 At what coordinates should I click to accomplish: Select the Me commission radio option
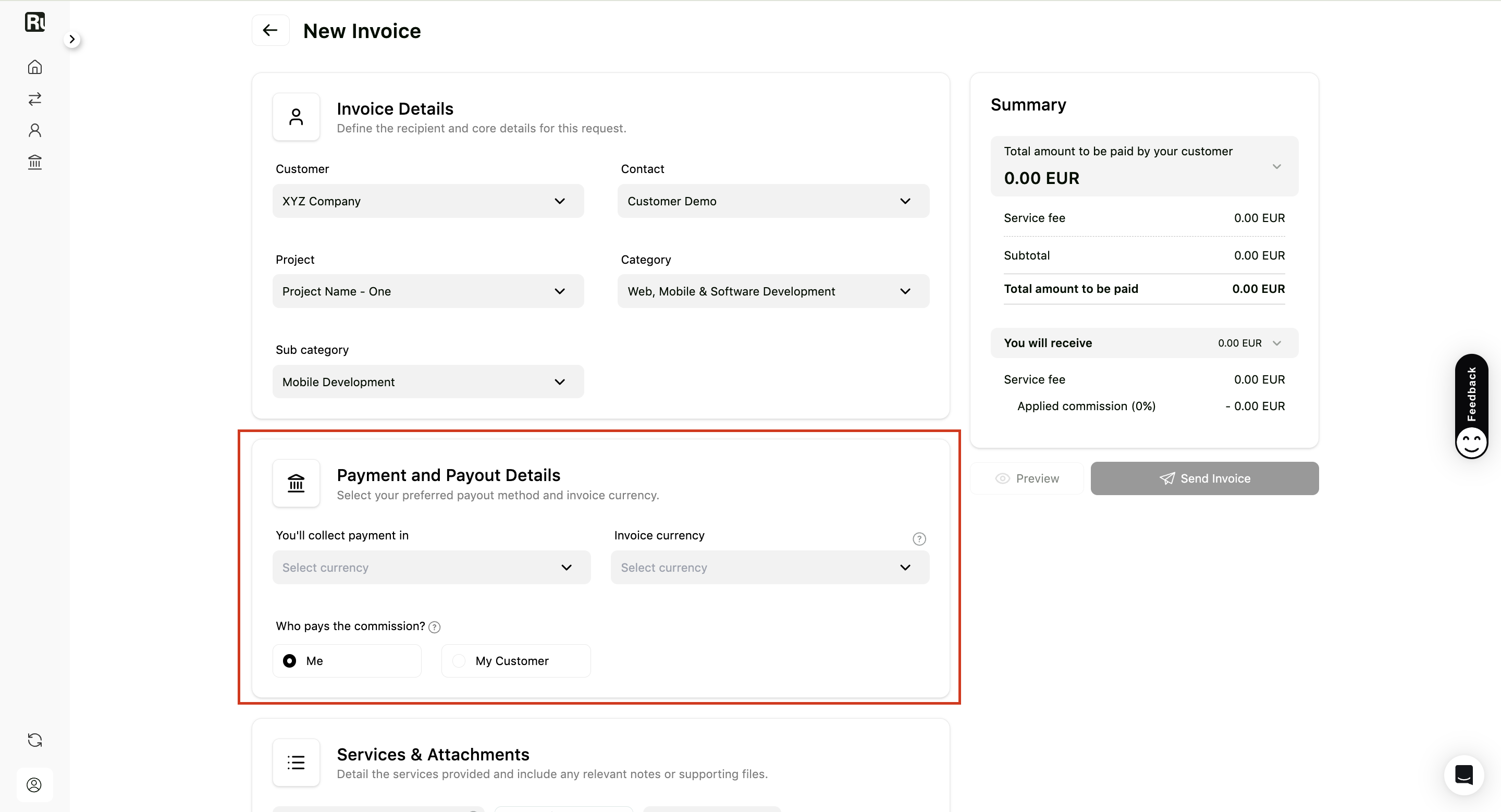[x=347, y=660]
